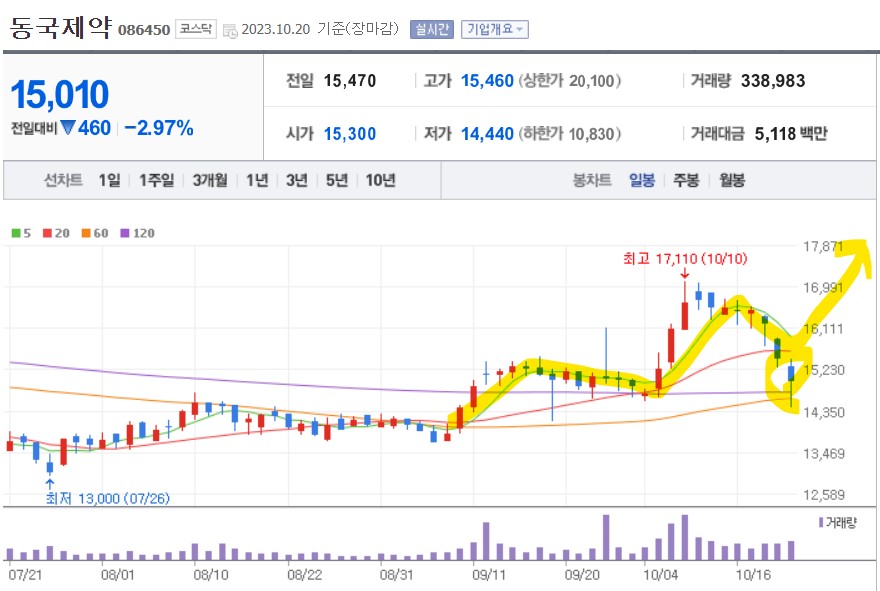
Task: Click the blue down-triangle change icon
Action: [68, 128]
